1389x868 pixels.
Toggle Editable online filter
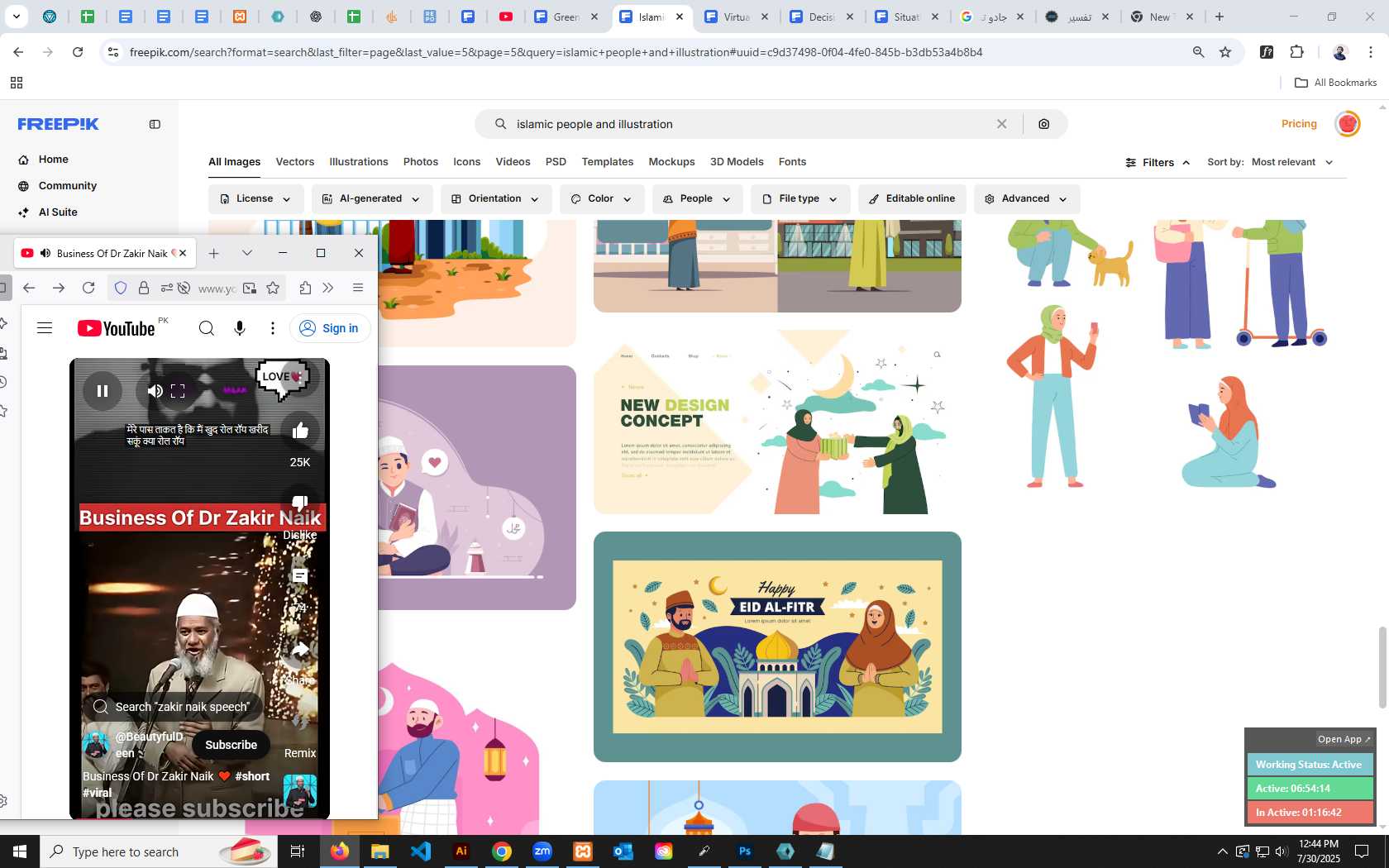[912, 199]
